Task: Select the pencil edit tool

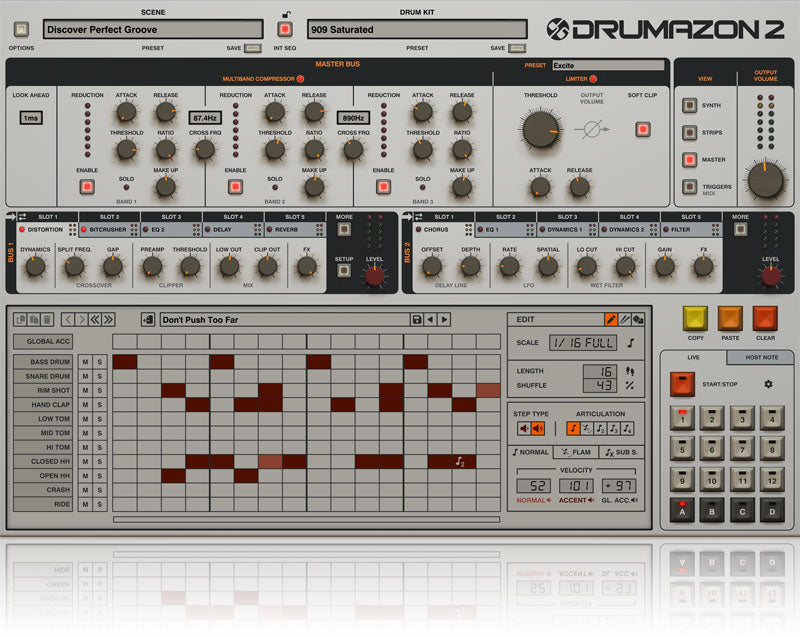Action: click(611, 320)
